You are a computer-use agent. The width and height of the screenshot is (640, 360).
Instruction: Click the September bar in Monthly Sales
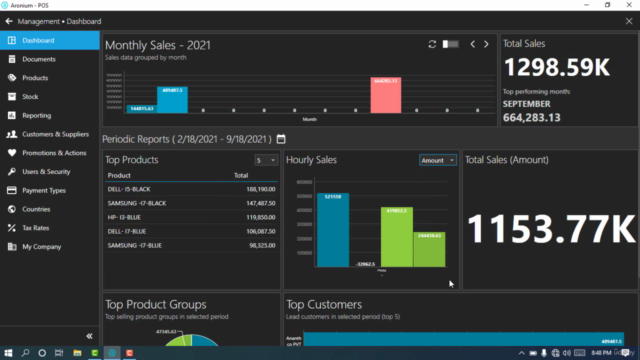pos(386,95)
